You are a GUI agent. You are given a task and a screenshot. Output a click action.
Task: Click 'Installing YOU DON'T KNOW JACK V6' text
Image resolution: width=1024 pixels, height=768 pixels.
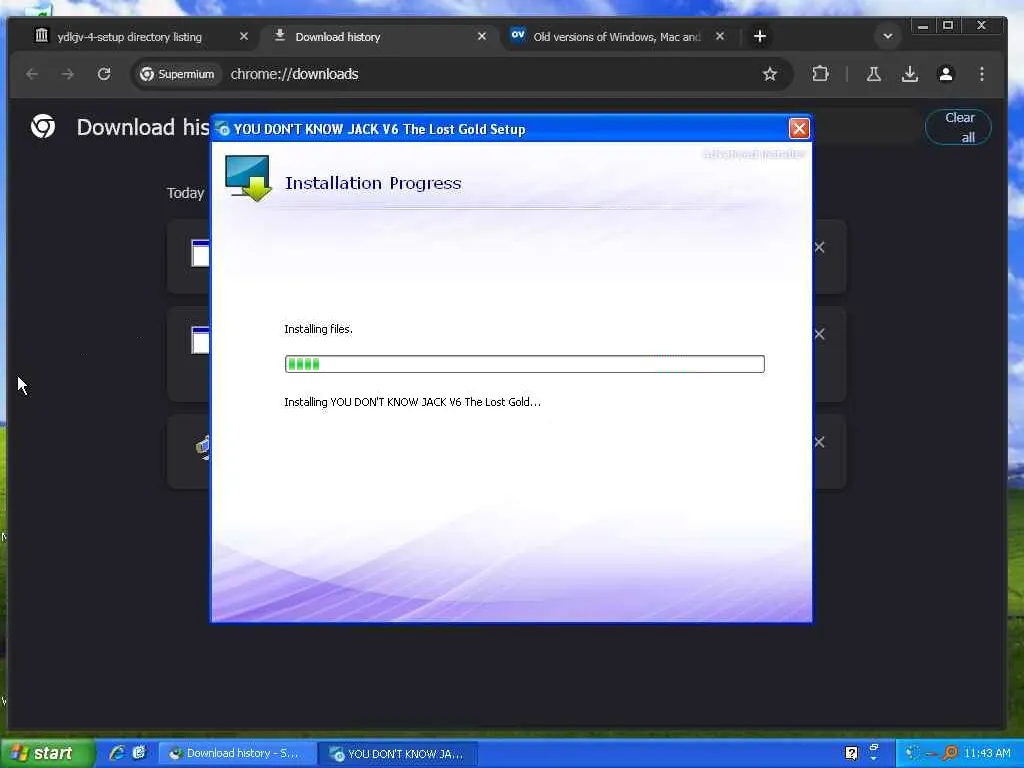click(412, 402)
